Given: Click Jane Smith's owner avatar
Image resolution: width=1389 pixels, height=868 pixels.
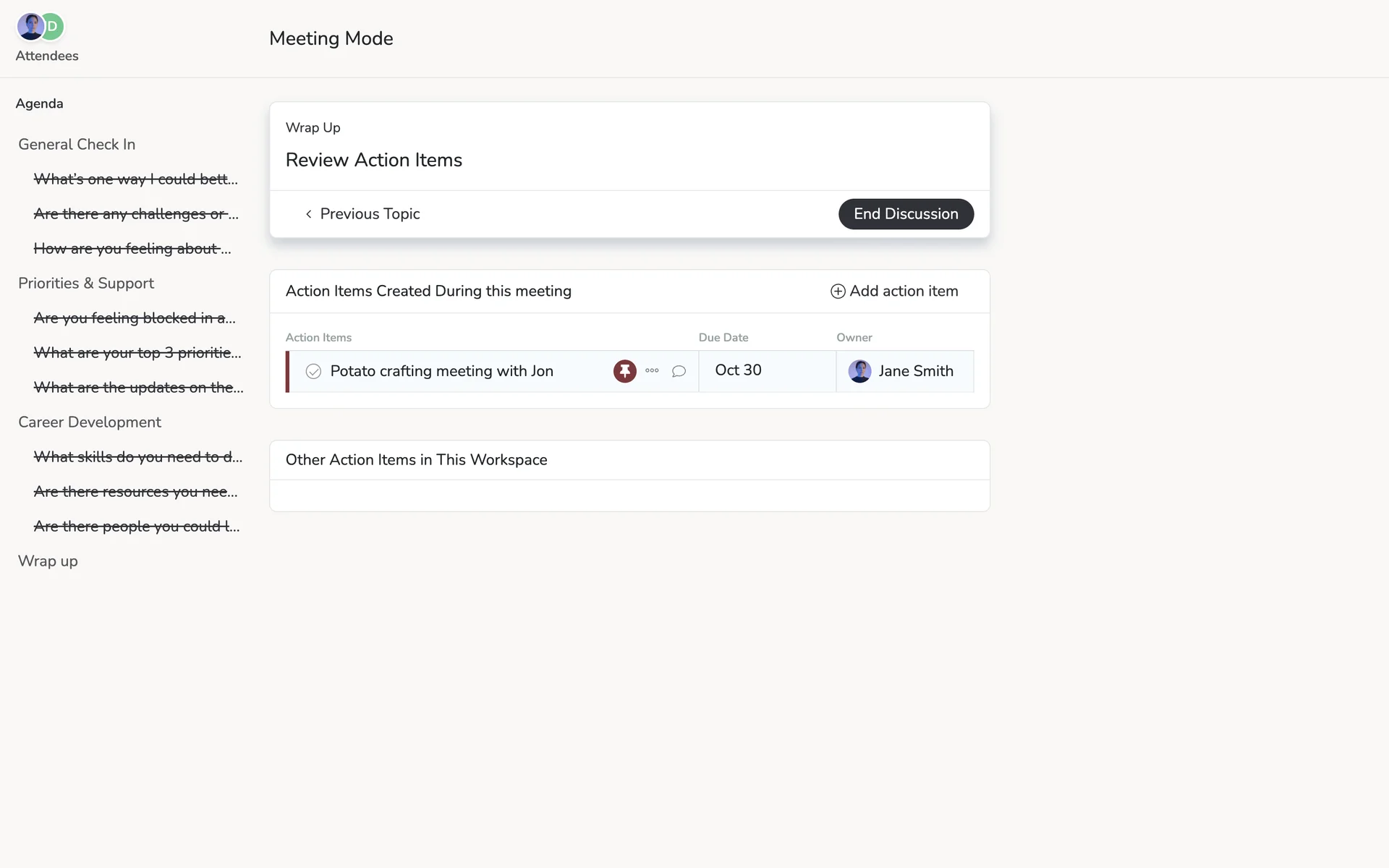Looking at the screenshot, I should [859, 371].
